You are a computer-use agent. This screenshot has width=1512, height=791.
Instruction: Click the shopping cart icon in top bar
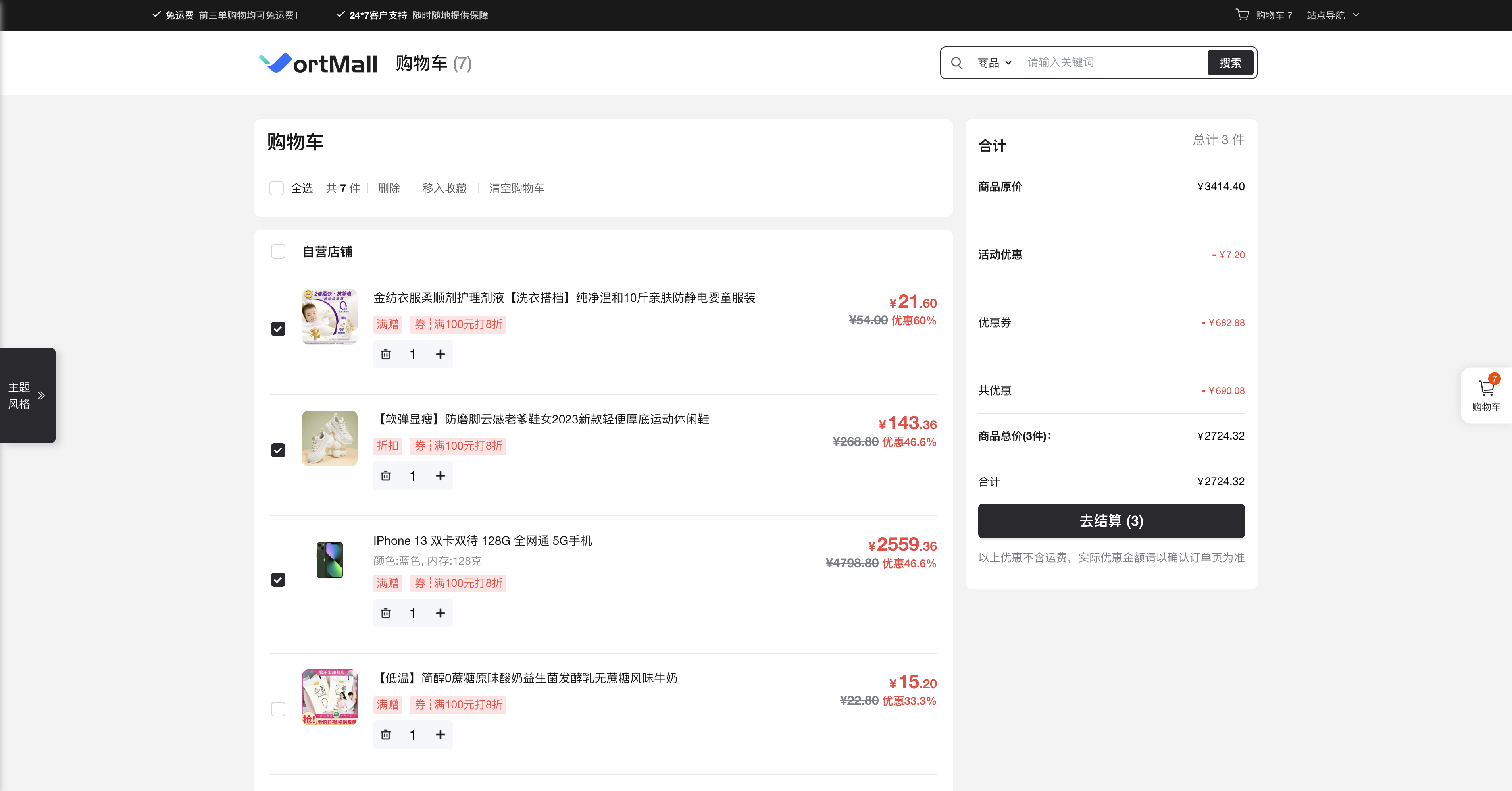coord(1242,15)
